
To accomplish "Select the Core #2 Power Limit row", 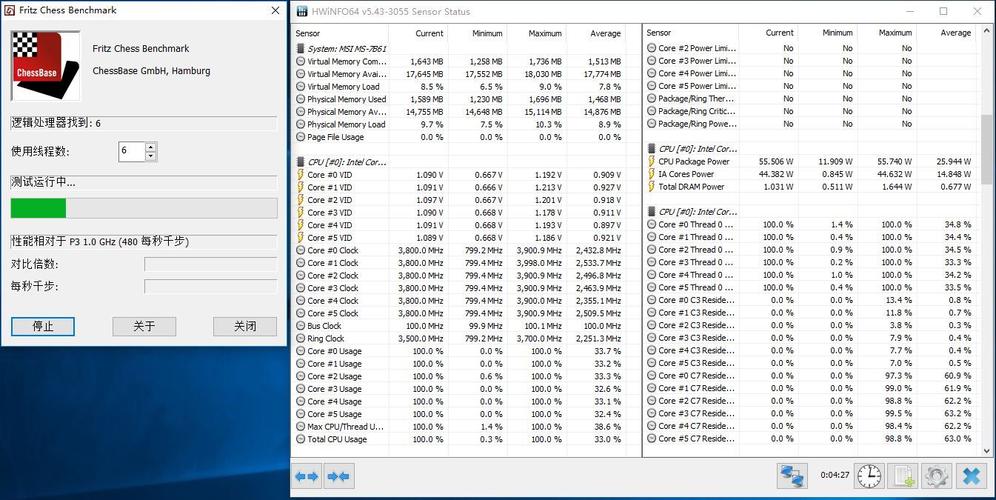I will (811, 48).
